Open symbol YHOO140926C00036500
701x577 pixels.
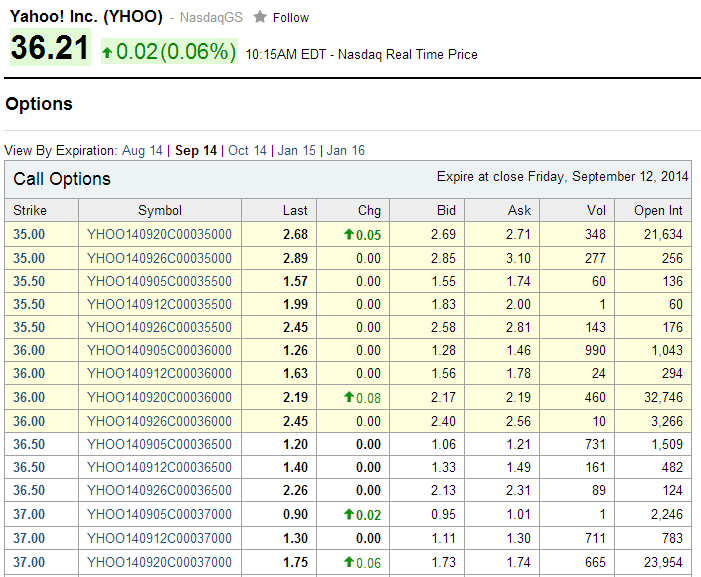click(160, 490)
